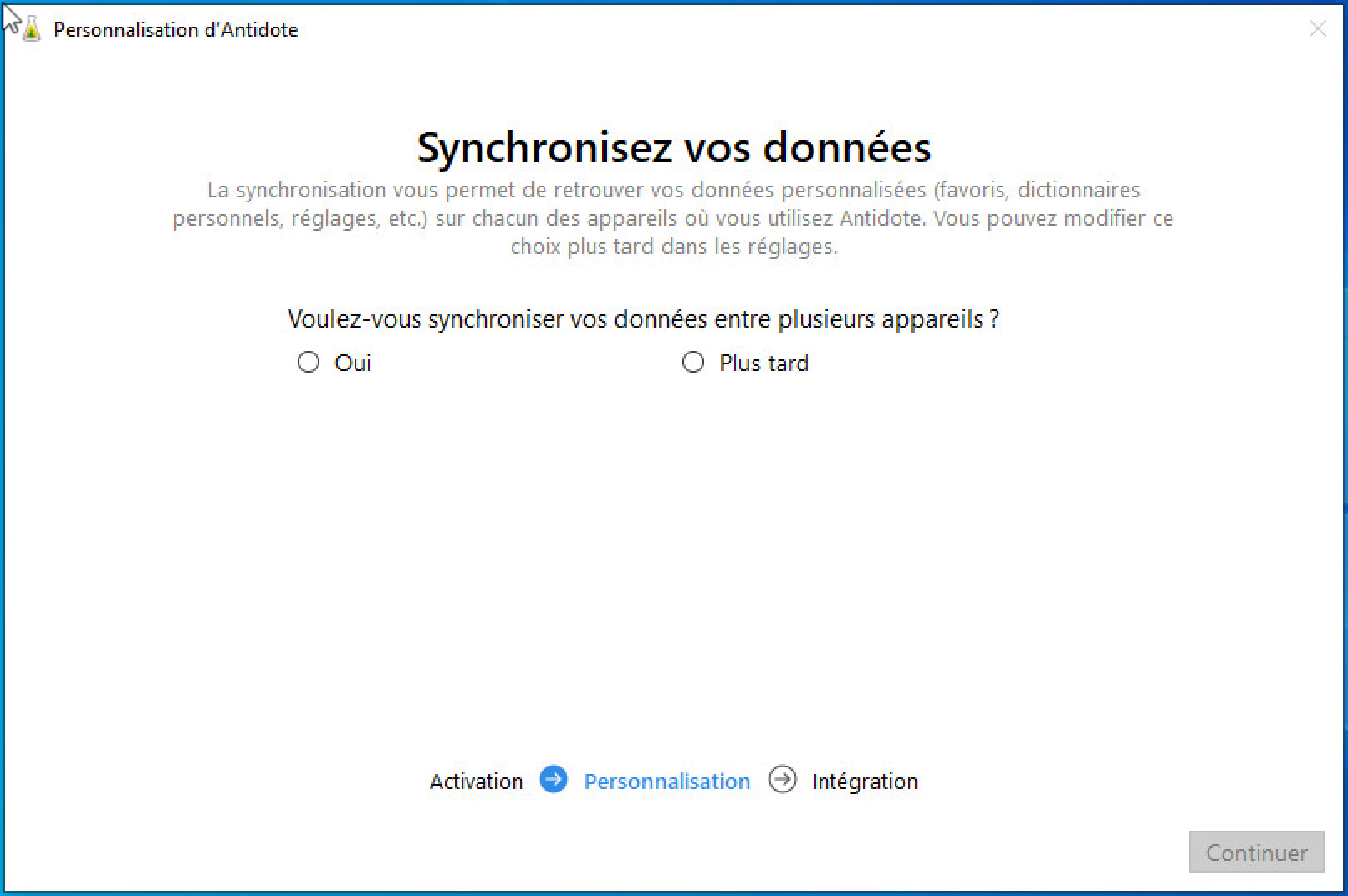Viewport: 1348px width, 896px height.
Task: Select the Plus tard radio button
Action: [x=693, y=362]
